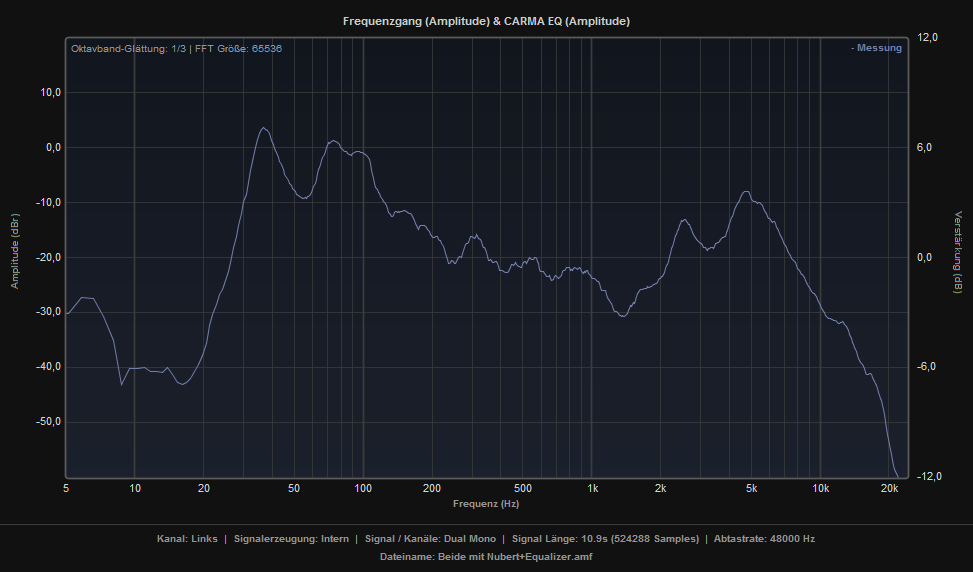This screenshot has width=973, height=572.
Task: Click the curve peak near 37 Hz
Action: coord(263,128)
